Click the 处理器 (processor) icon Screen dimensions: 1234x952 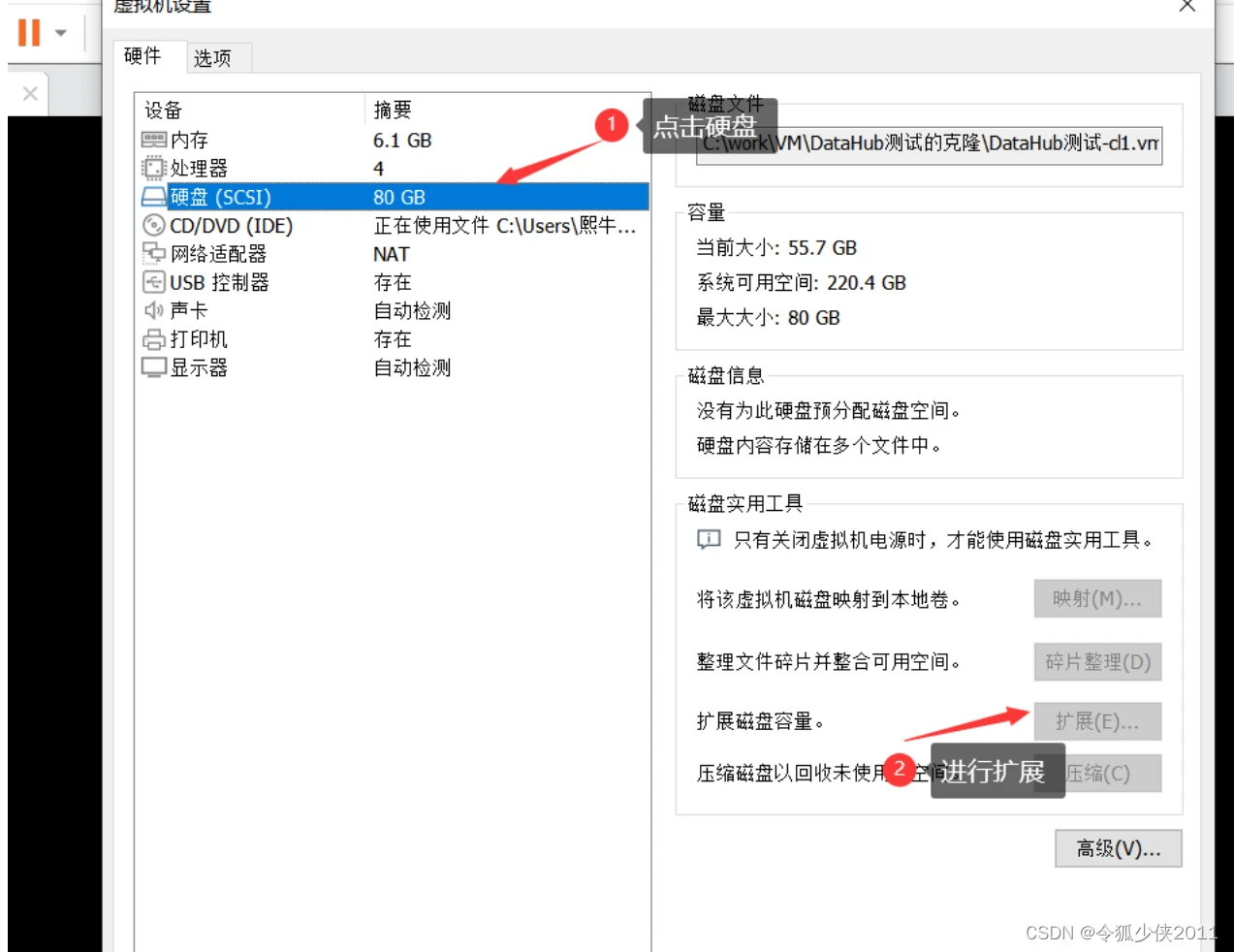click(154, 168)
